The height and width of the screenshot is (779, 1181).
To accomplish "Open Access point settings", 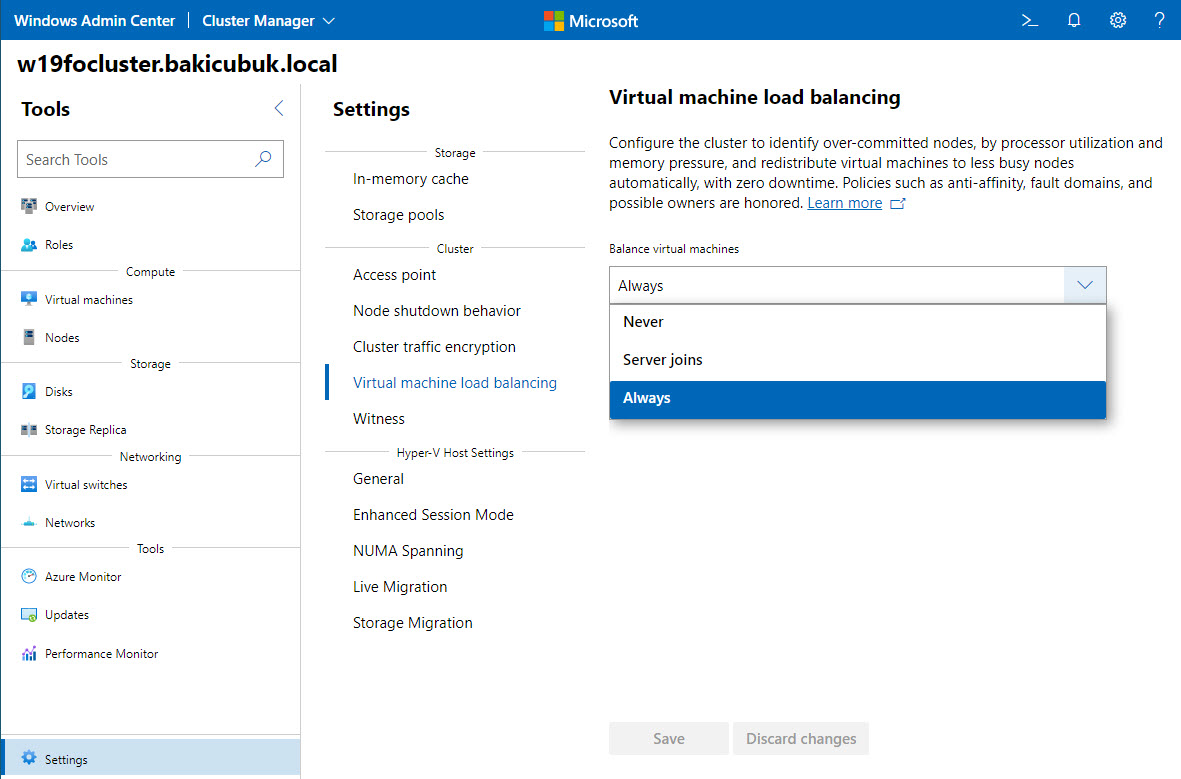I will click(395, 275).
